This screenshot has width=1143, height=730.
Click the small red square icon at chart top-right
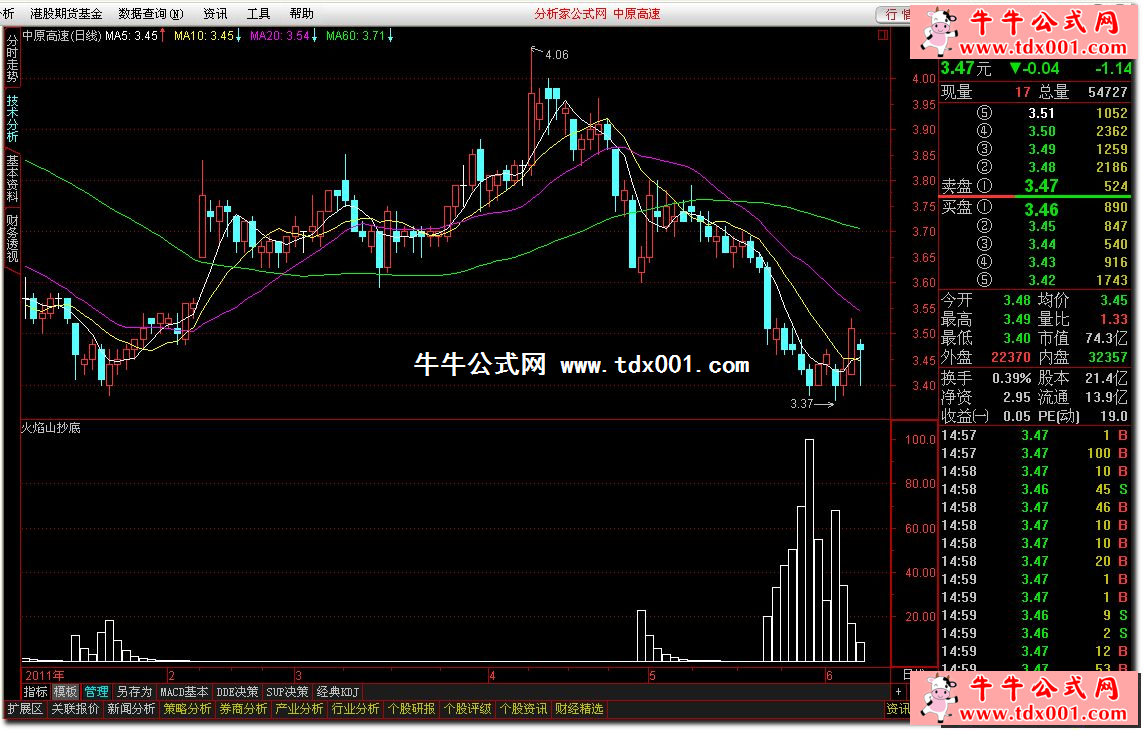pyautogui.click(x=883, y=35)
